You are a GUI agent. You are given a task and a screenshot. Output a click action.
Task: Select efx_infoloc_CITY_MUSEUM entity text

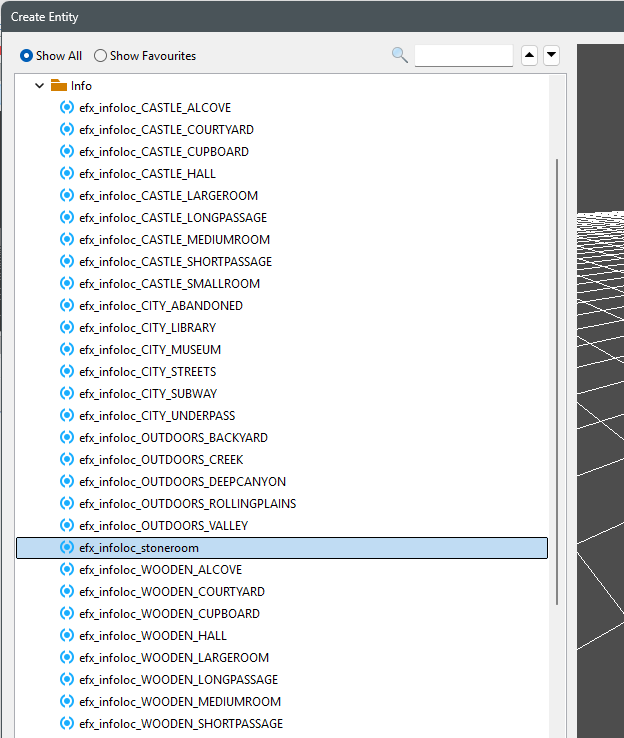click(x=150, y=350)
